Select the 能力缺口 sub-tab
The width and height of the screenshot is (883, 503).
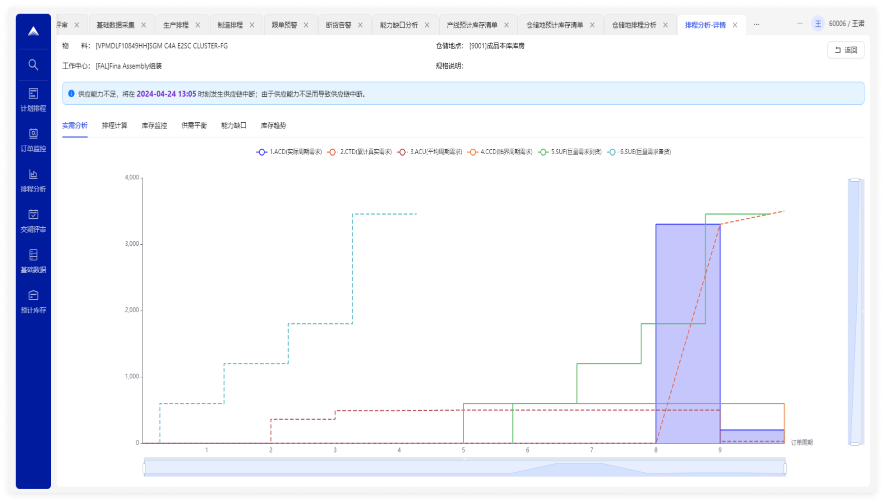pyautogui.click(x=234, y=125)
